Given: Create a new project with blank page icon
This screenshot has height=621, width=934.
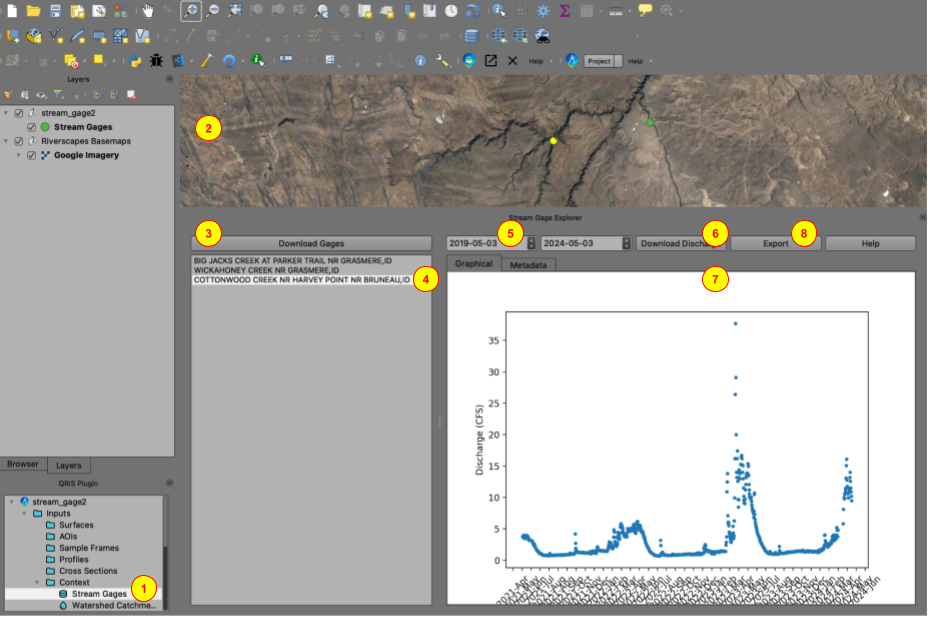Looking at the screenshot, I should click(13, 11).
